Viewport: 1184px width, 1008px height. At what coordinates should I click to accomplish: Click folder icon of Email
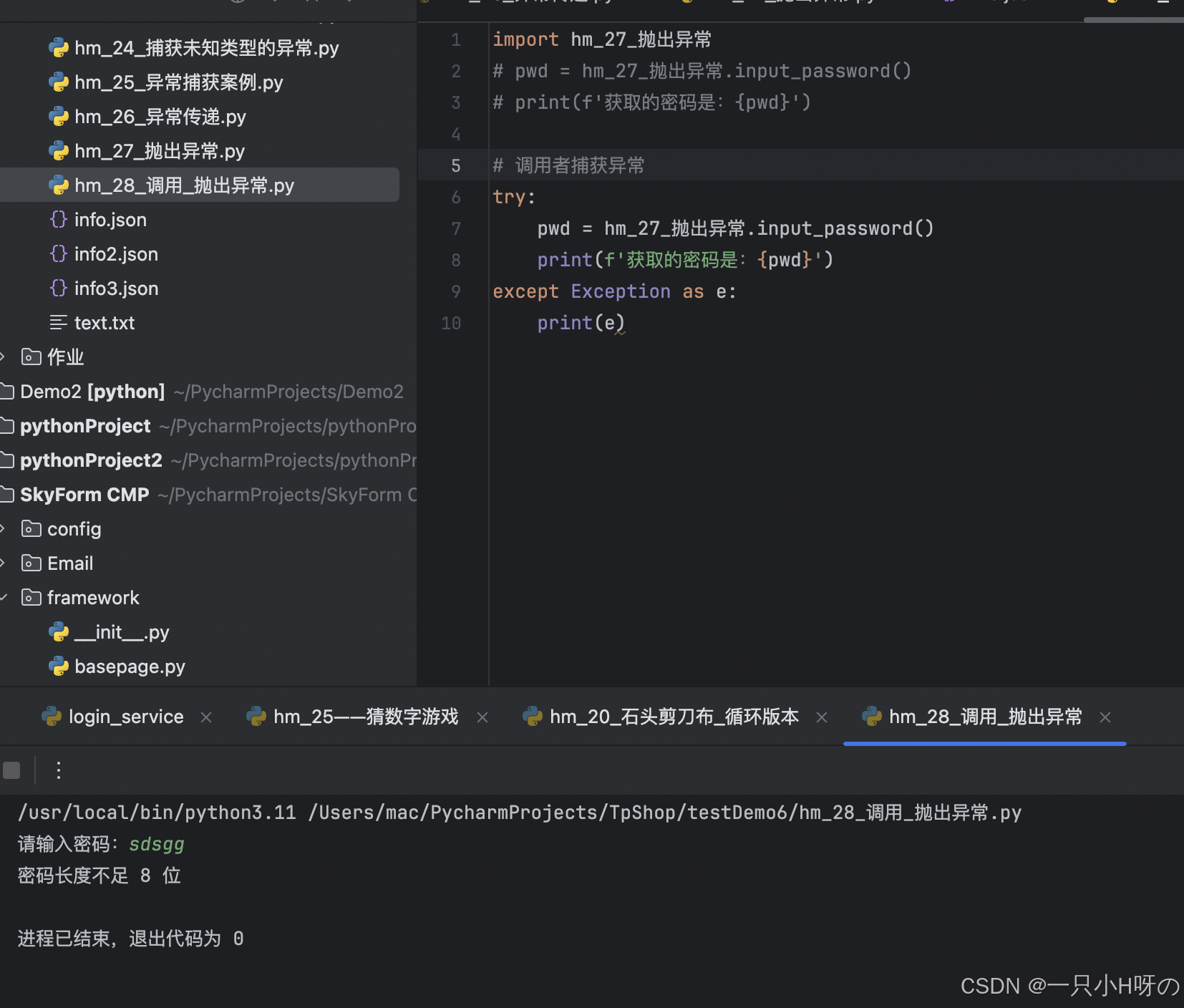pyautogui.click(x=31, y=563)
